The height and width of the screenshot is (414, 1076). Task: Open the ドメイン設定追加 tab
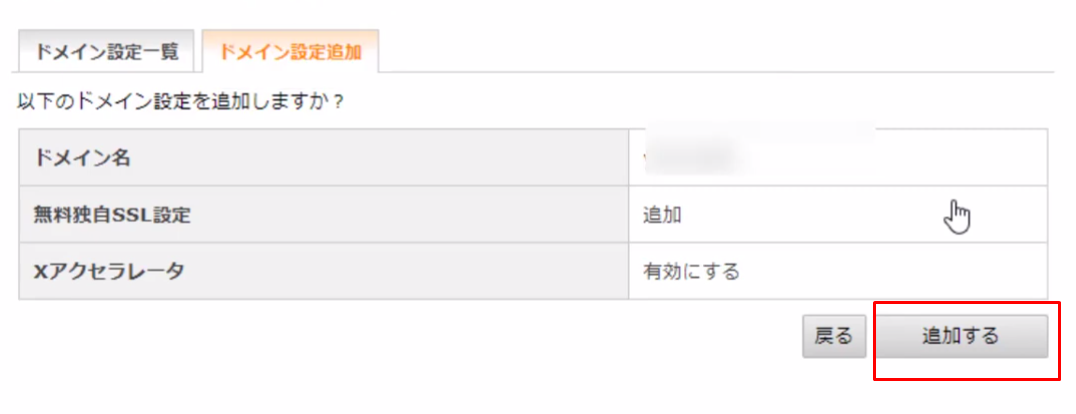click(290, 51)
